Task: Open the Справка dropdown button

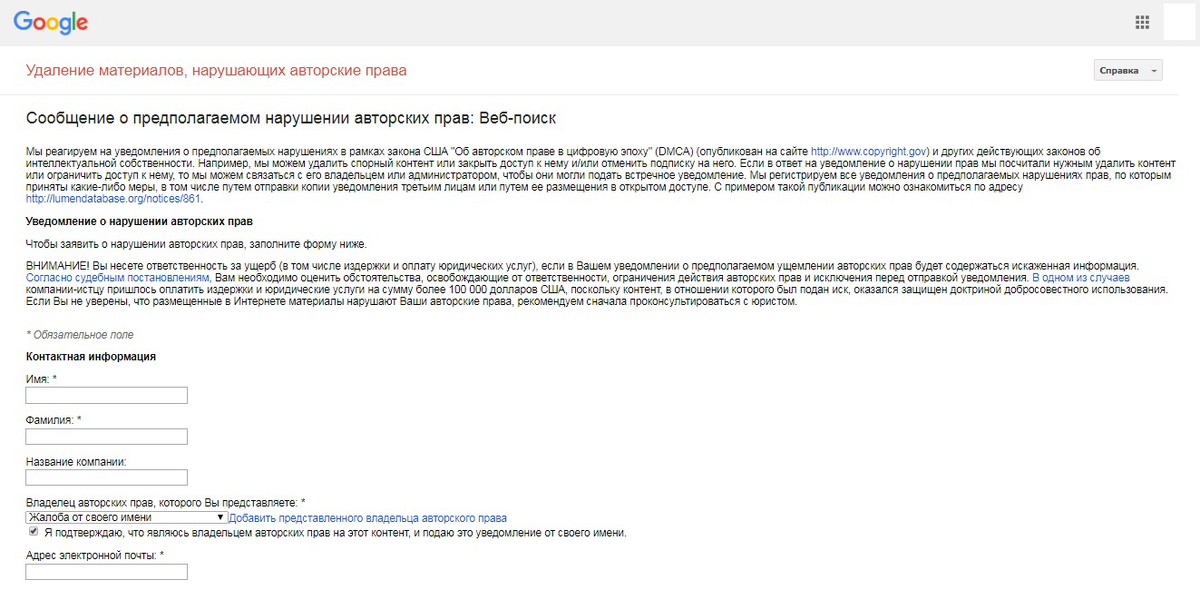Action: pos(1129,71)
